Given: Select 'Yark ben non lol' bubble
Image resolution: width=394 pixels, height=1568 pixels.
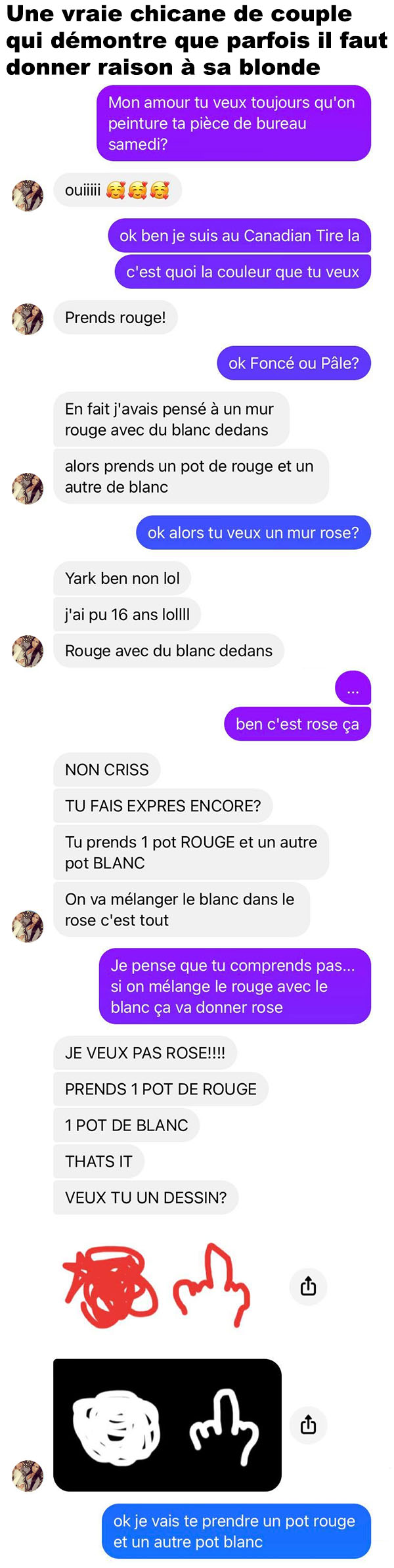Looking at the screenshot, I should [122, 578].
